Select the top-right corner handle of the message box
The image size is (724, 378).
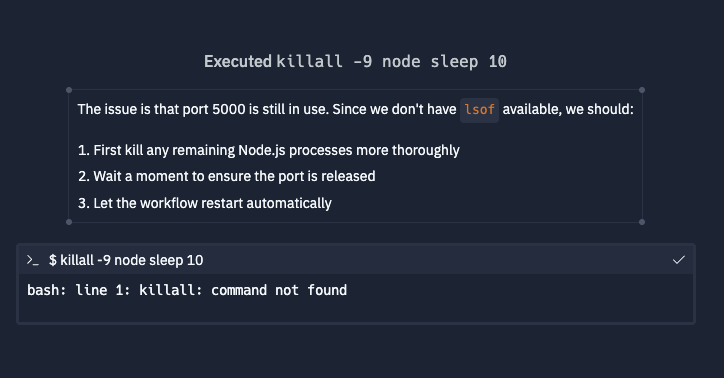click(x=642, y=90)
